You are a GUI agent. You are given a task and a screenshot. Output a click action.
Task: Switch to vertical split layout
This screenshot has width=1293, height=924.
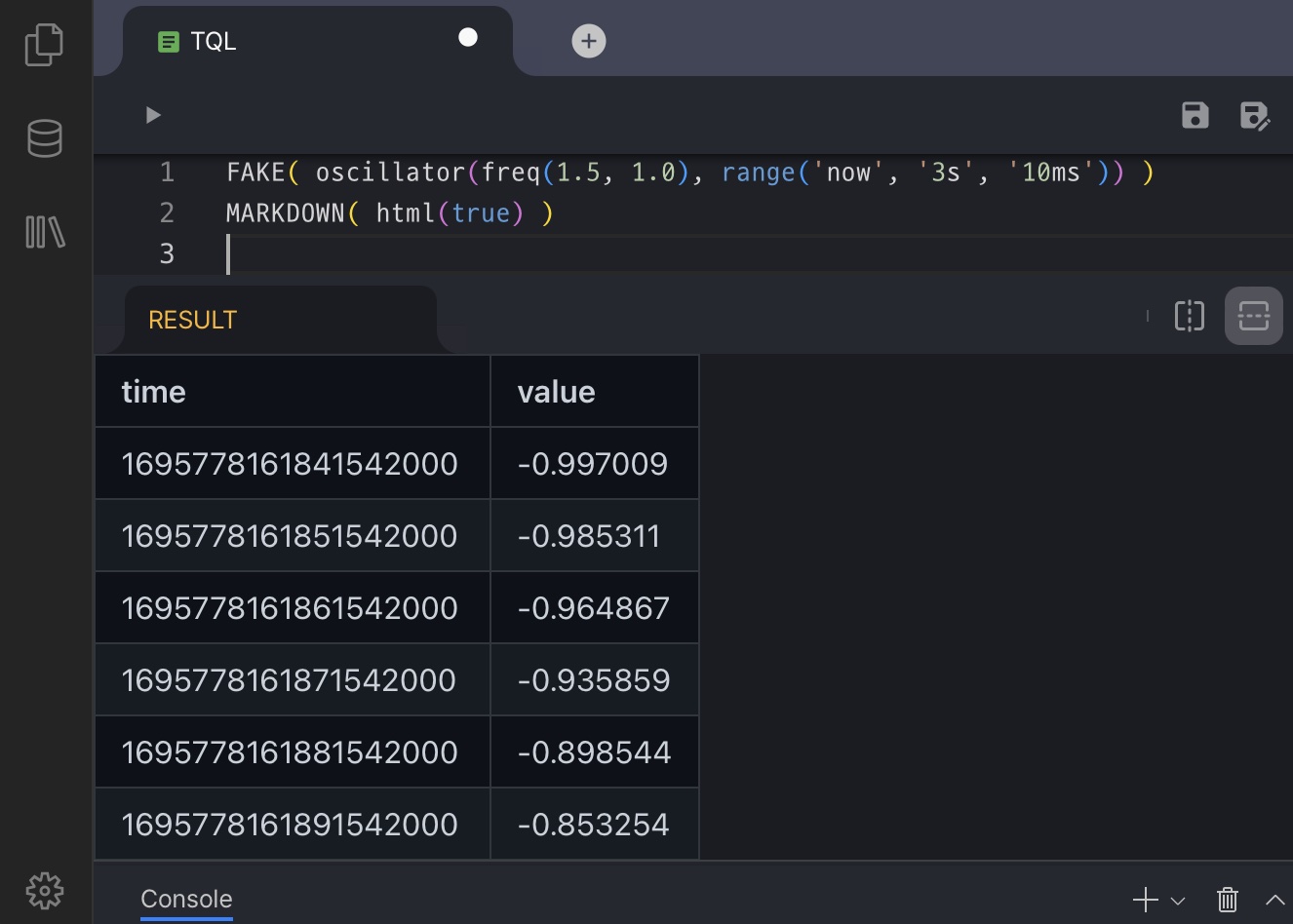[x=1190, y=316]
